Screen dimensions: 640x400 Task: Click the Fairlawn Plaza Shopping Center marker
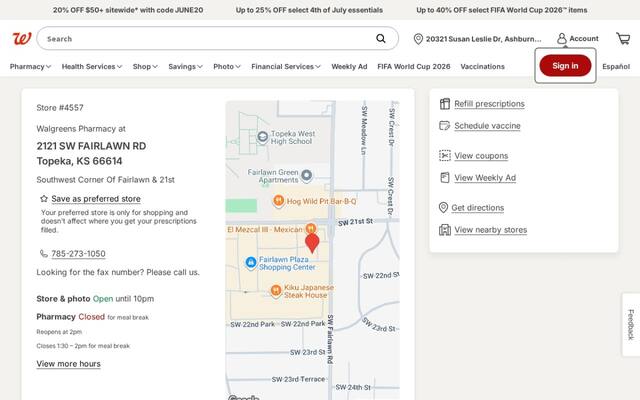[x=251, y=262]
